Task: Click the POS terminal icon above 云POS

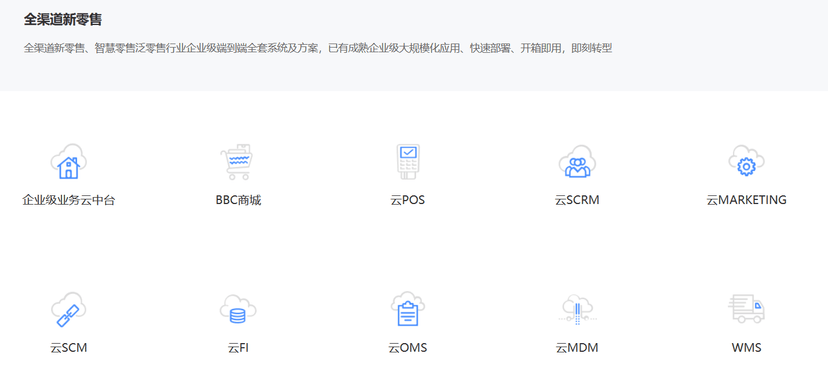Action: point(408,161)
